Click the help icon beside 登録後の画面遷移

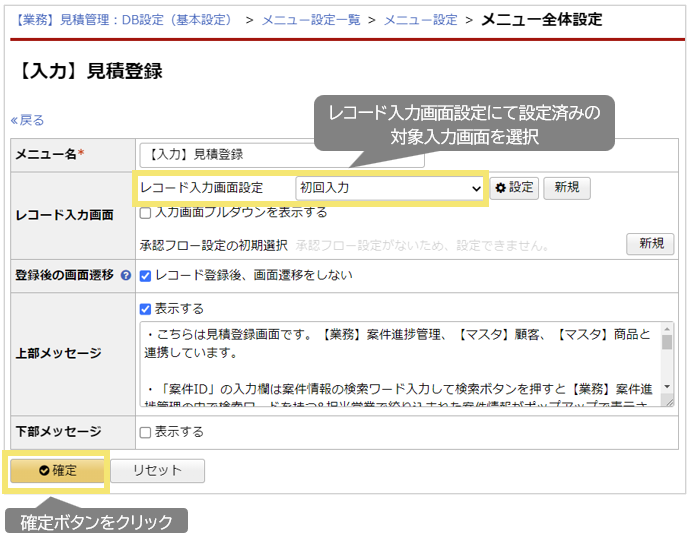point(126,276)
